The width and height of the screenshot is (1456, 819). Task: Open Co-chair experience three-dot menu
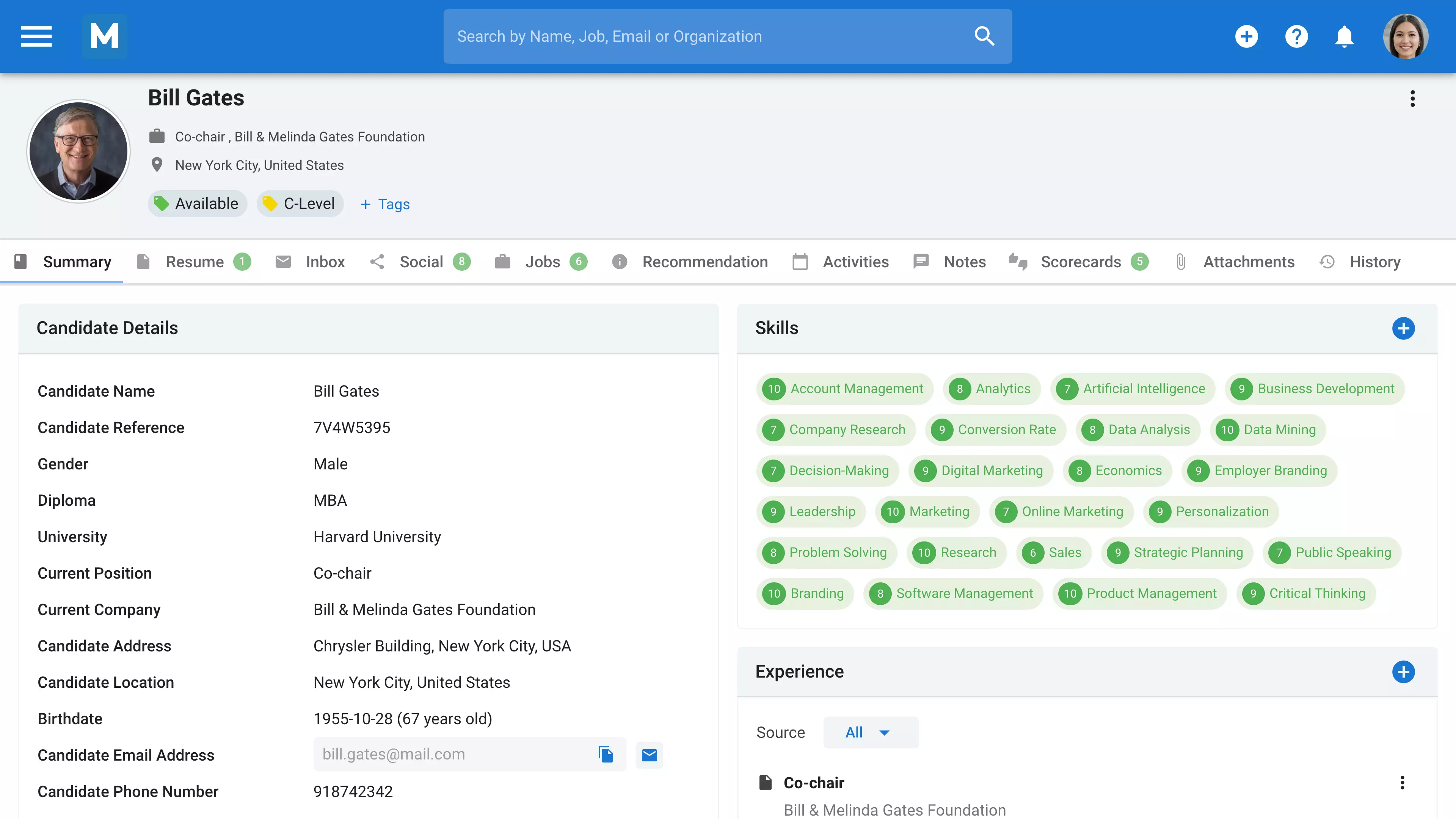click(x=1402, y=783)
